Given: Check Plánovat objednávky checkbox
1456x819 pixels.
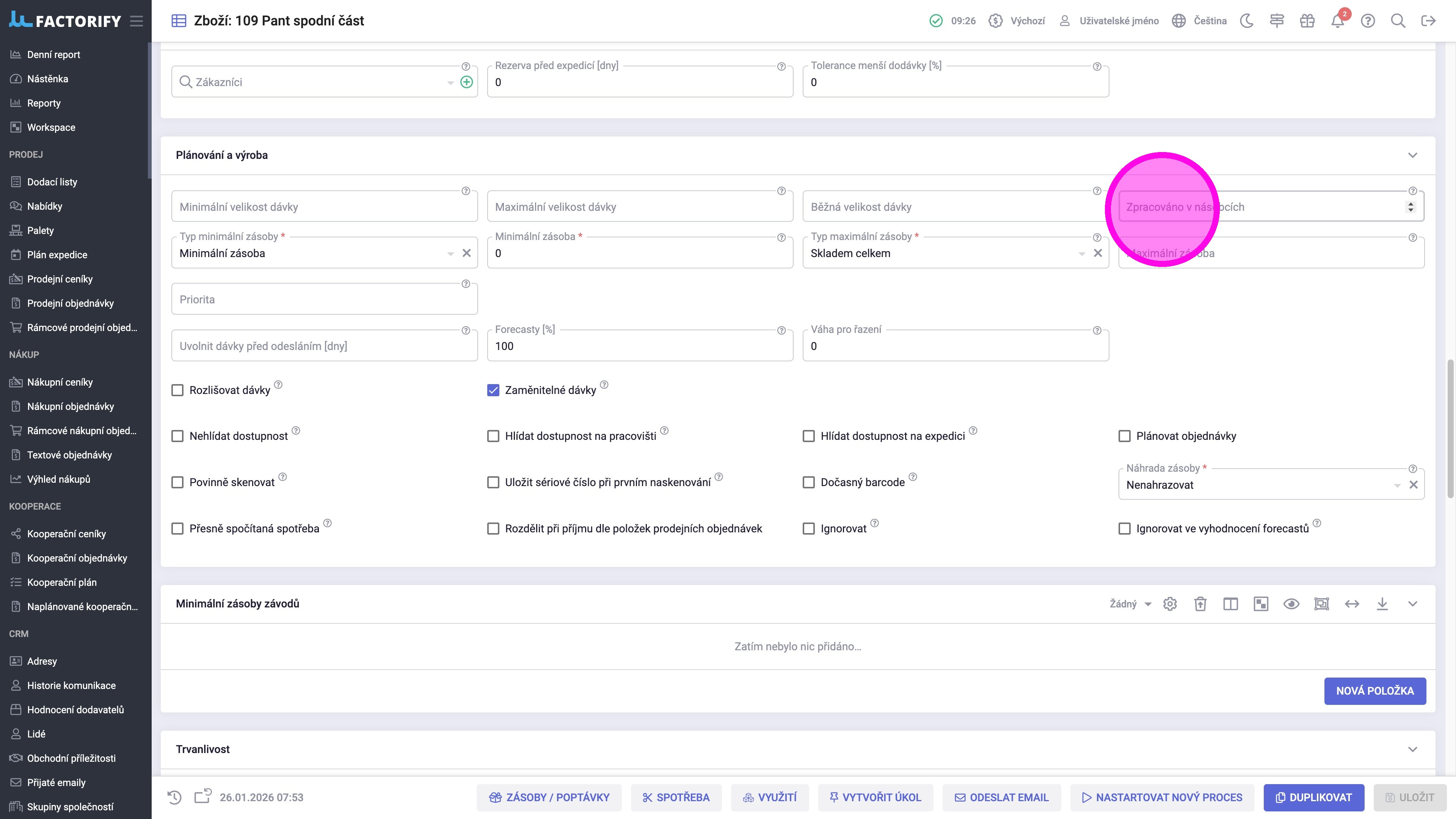Looking at the screenshot, I should tap(1124, 436).
